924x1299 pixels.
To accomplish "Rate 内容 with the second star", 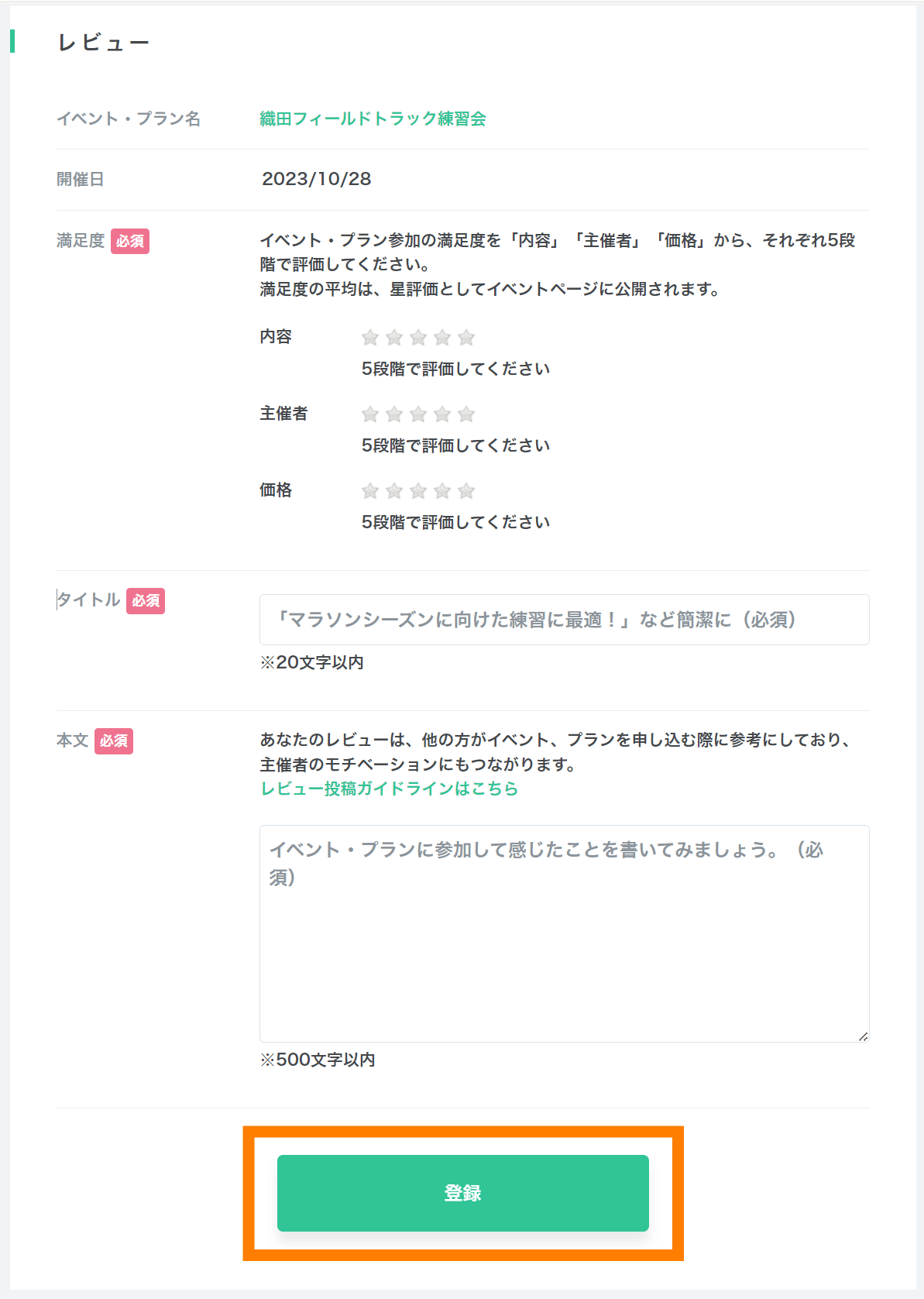I will pos(394,338).
